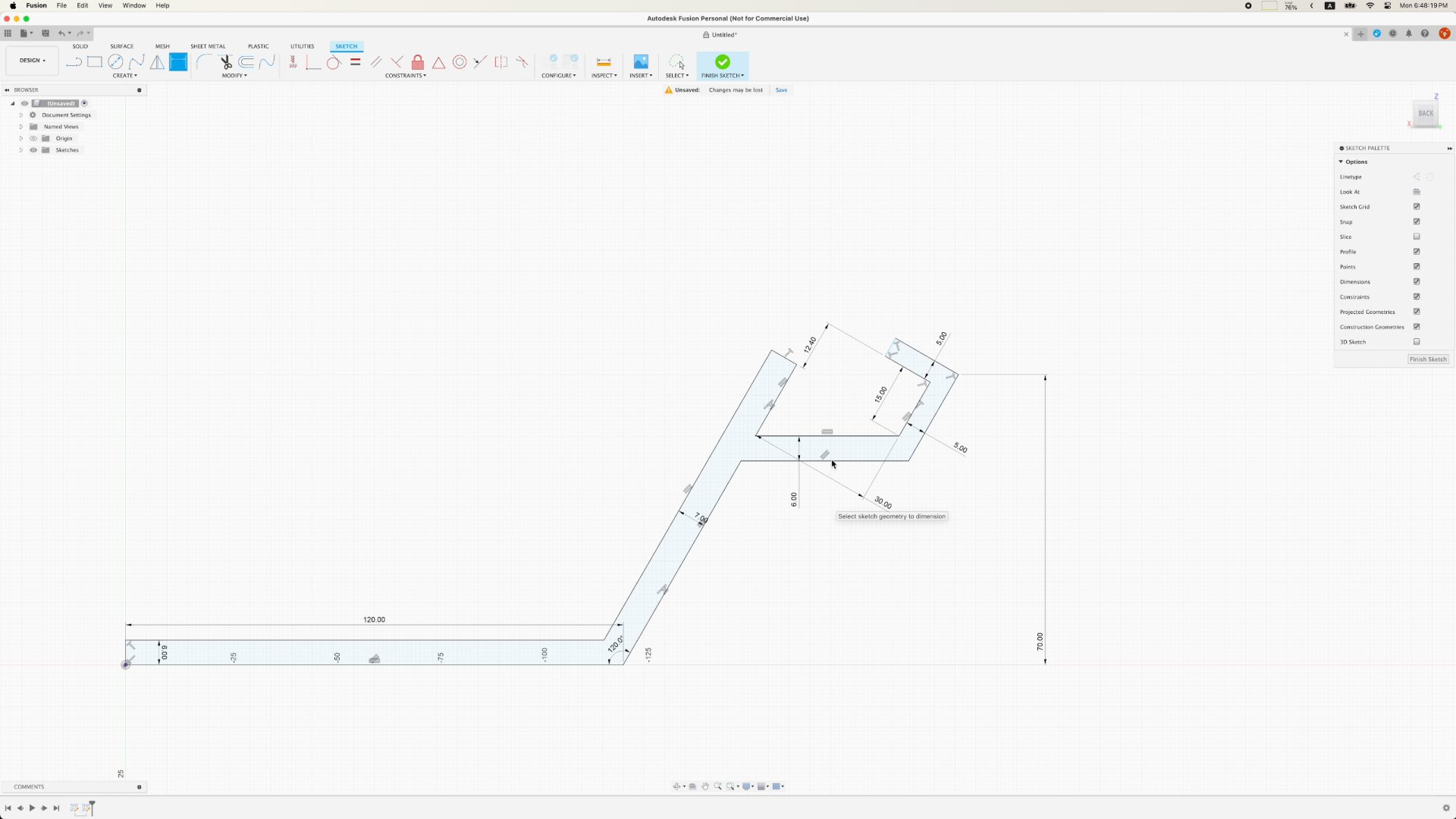Toggle the Sketch Grid checkbox

[x=1416, y=206]
